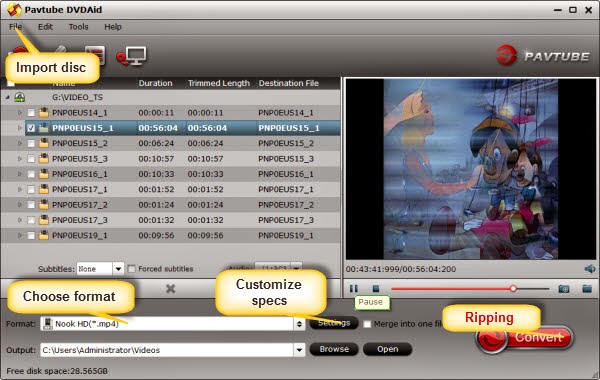The image size is (600, 380).
Task: Collapse the G:\VIDEO_TS tree node
Action: click(x=8, y=98)
